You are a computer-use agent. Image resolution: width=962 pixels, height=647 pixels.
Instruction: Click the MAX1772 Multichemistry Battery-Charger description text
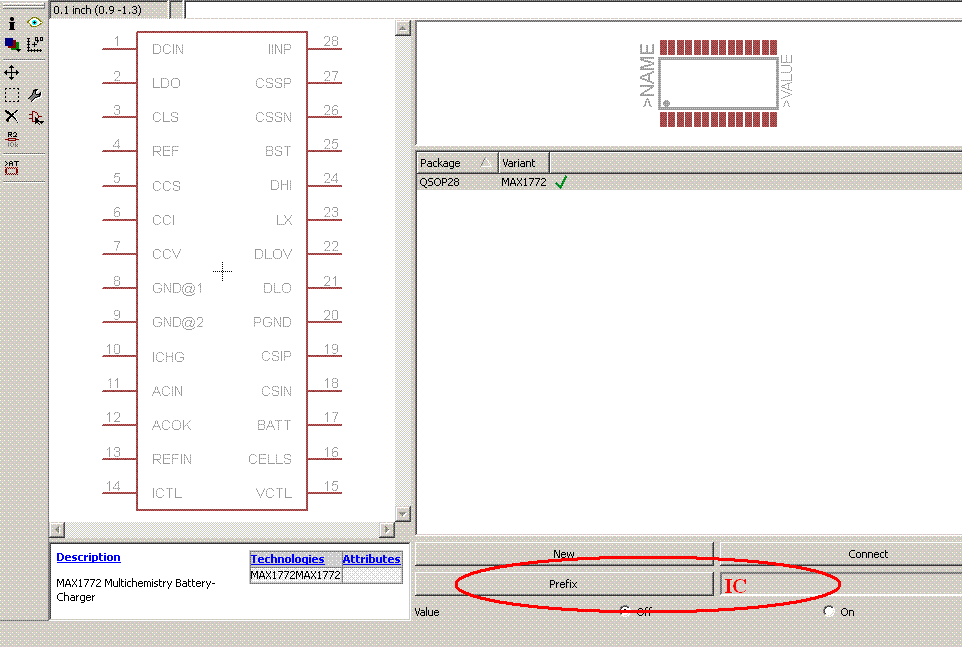point(136,590)
